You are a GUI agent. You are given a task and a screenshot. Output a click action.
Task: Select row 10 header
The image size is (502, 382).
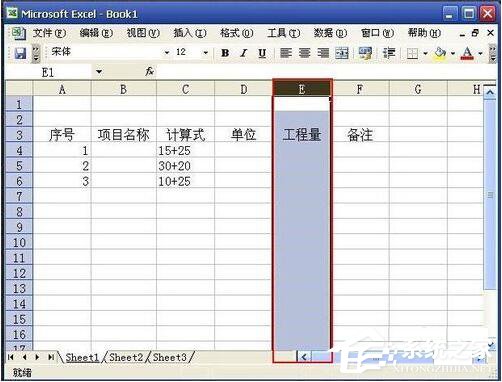click(19, 242)
